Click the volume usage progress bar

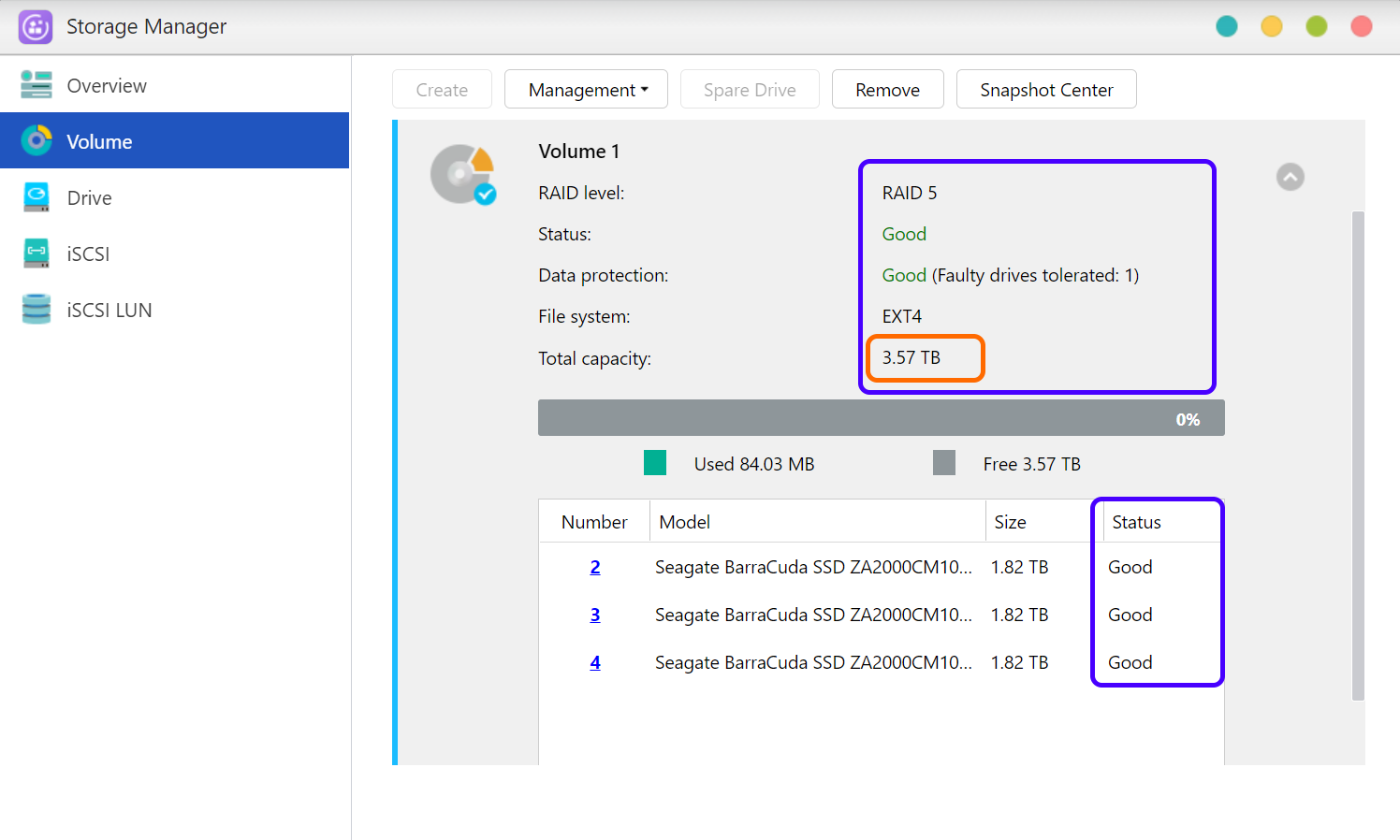click(881, 418)
